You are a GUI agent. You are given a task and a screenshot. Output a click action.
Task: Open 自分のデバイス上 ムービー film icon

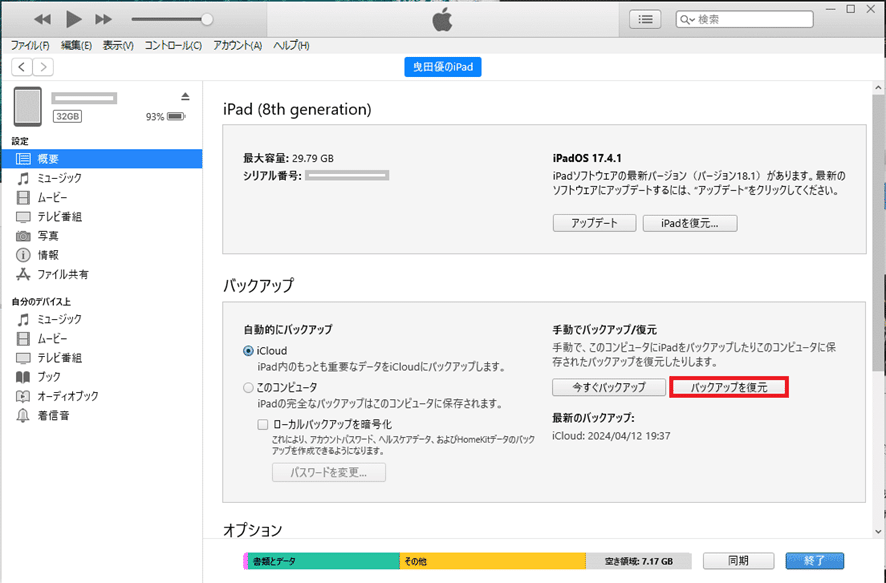23,339
